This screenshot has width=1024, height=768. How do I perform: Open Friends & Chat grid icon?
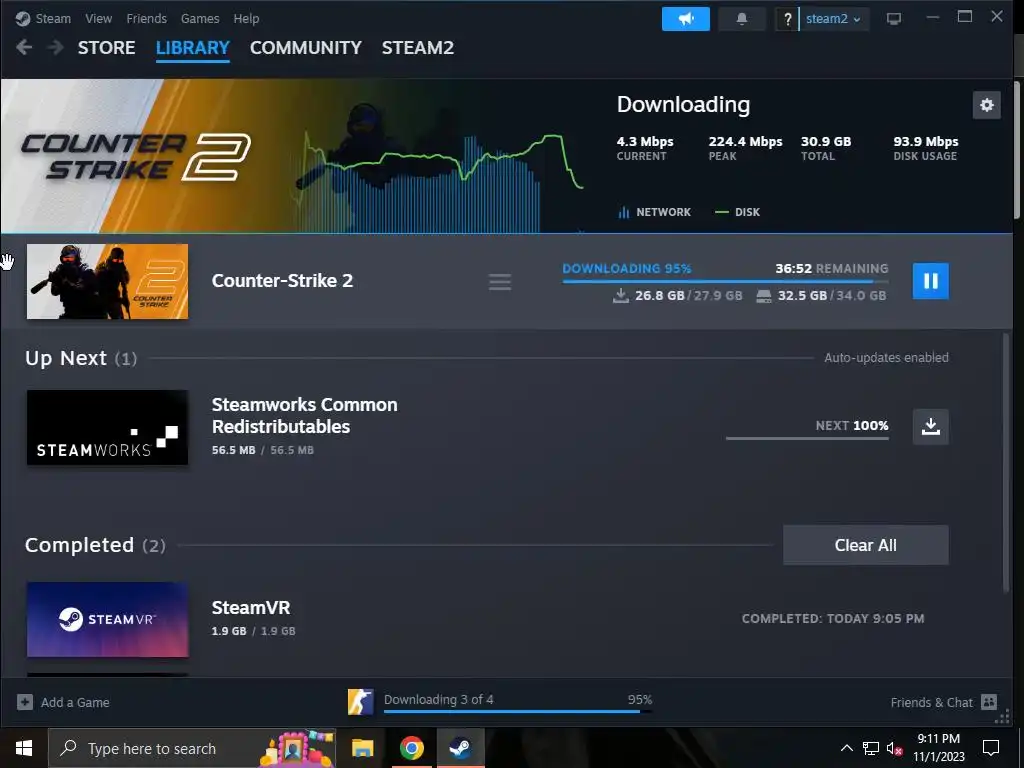coord(989,702)
